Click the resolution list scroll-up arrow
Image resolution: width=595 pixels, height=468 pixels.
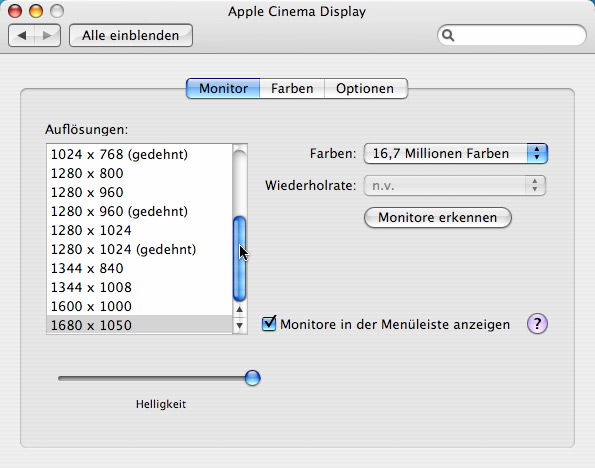click(239, 309)
